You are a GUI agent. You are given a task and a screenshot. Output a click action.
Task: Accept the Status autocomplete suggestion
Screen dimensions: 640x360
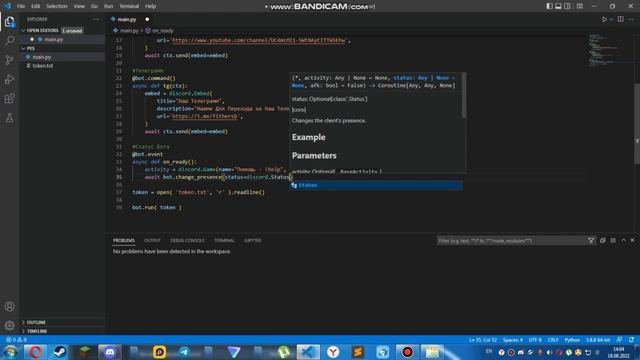(x=376, y=185)
